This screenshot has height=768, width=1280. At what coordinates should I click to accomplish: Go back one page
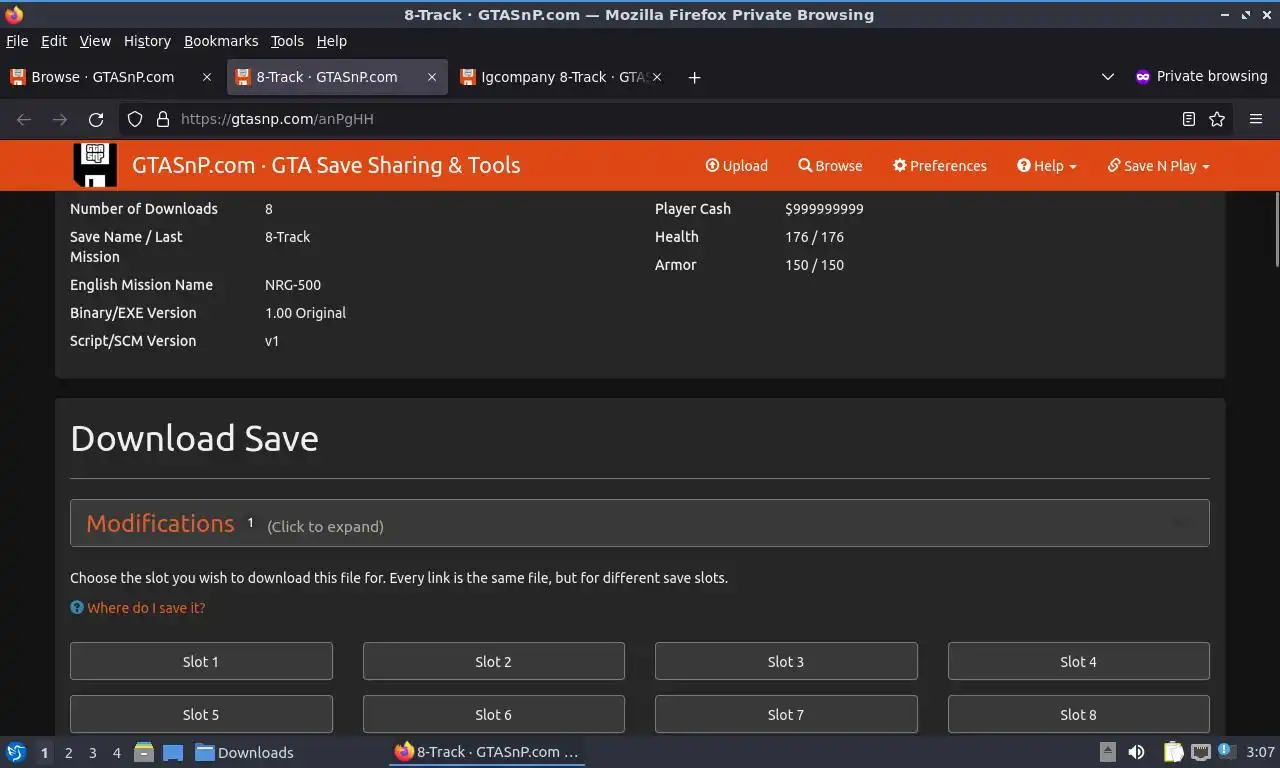tap(24, 119)
